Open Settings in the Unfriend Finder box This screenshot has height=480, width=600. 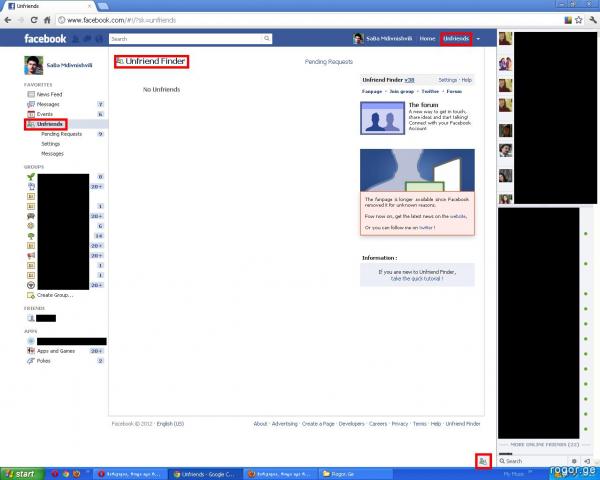[x=447, y=80]
